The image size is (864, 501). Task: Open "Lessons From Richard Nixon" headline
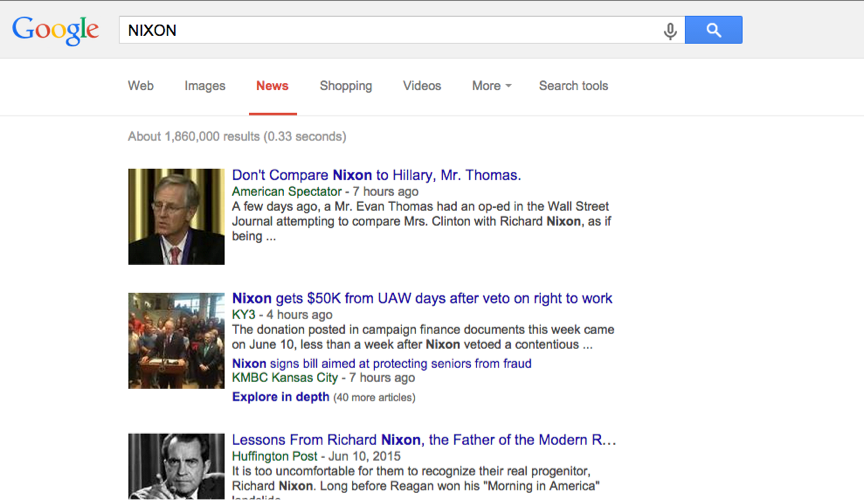pos(424,440)
